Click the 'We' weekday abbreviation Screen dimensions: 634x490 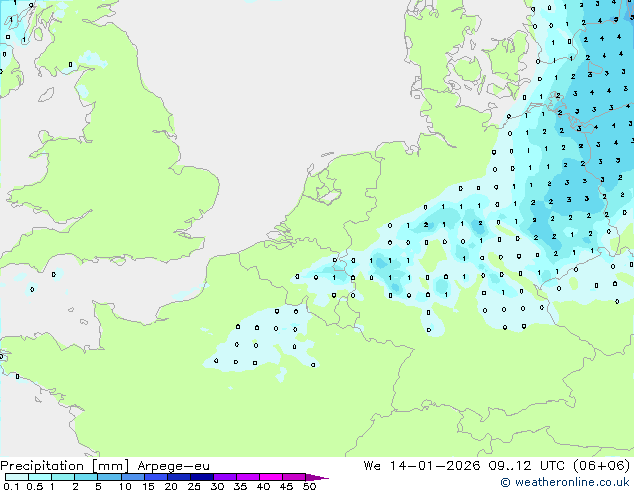pos(372,466)
